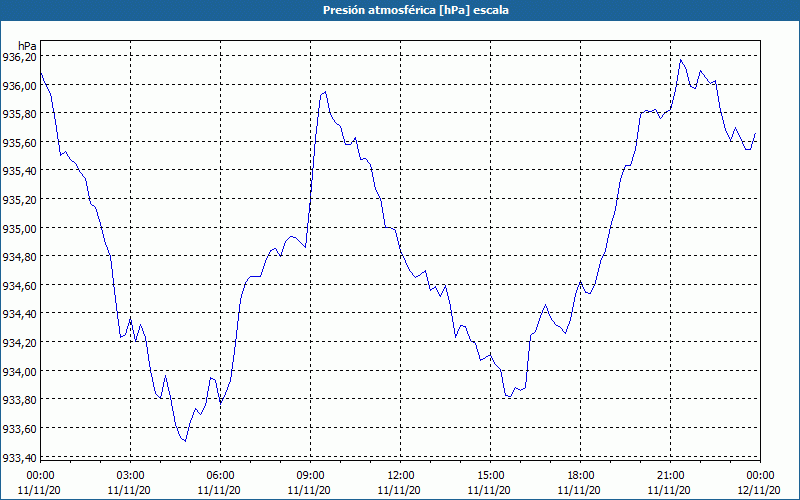Select the 15:00 time axis label
This screenshot has width=800, height=500.
[491, 476]
